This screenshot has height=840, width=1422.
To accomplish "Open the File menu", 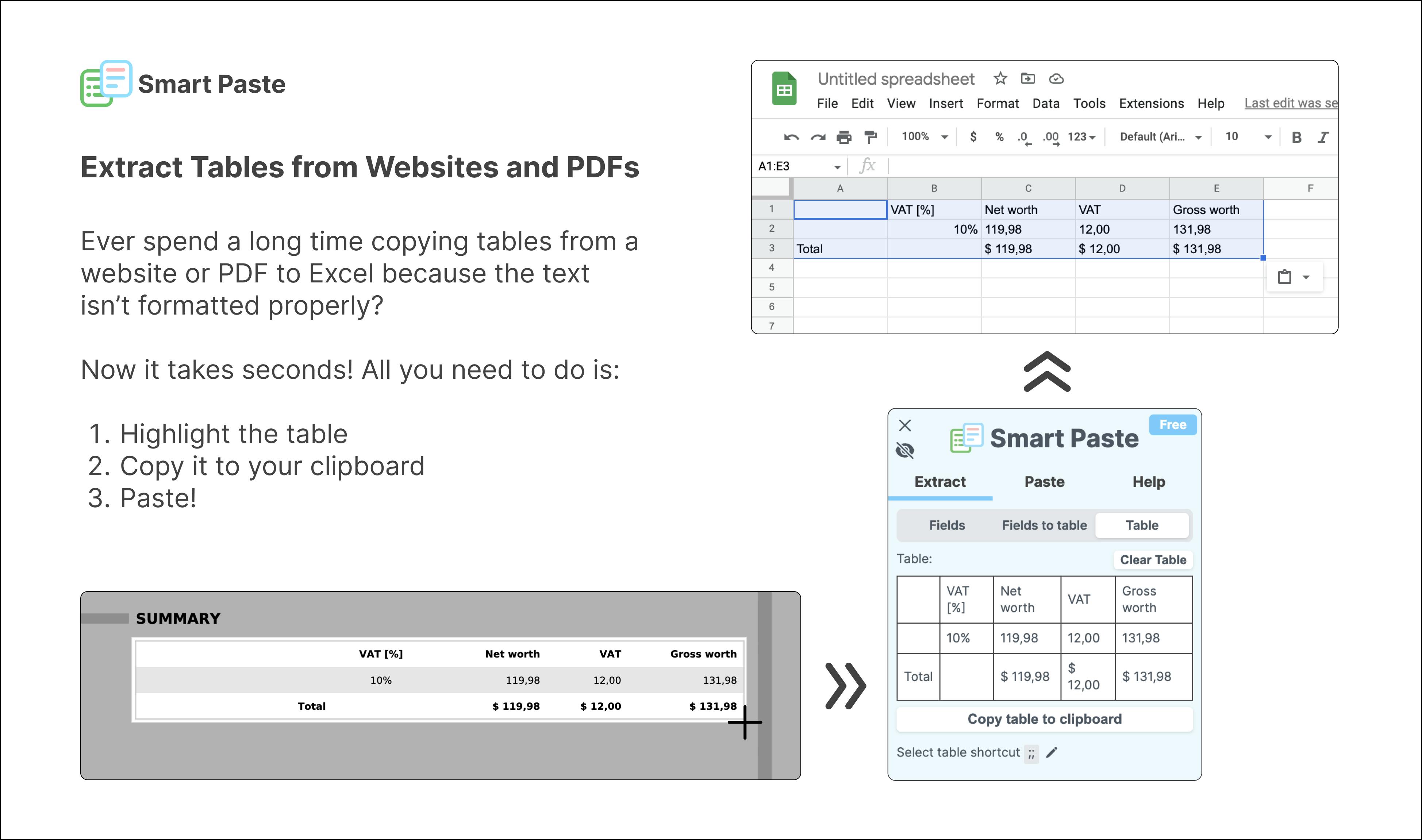I will pos(827,104).
